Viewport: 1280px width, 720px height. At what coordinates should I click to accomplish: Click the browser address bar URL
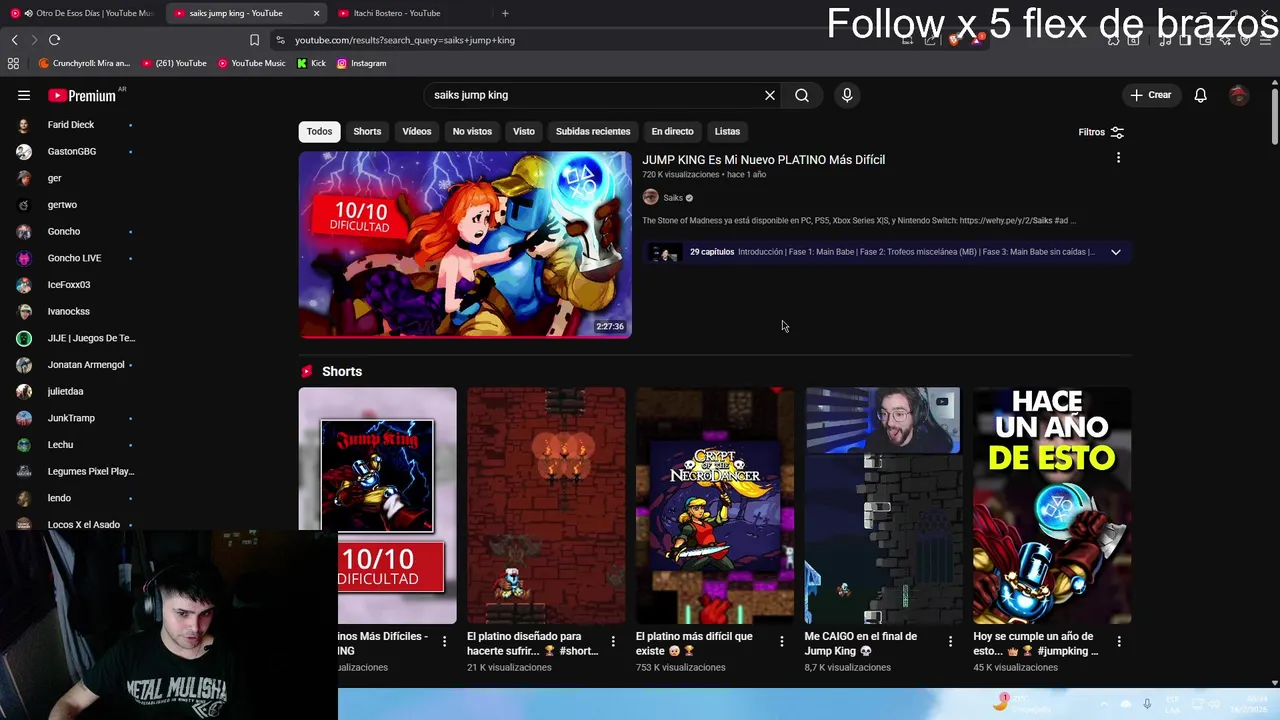tap(405, 40)
